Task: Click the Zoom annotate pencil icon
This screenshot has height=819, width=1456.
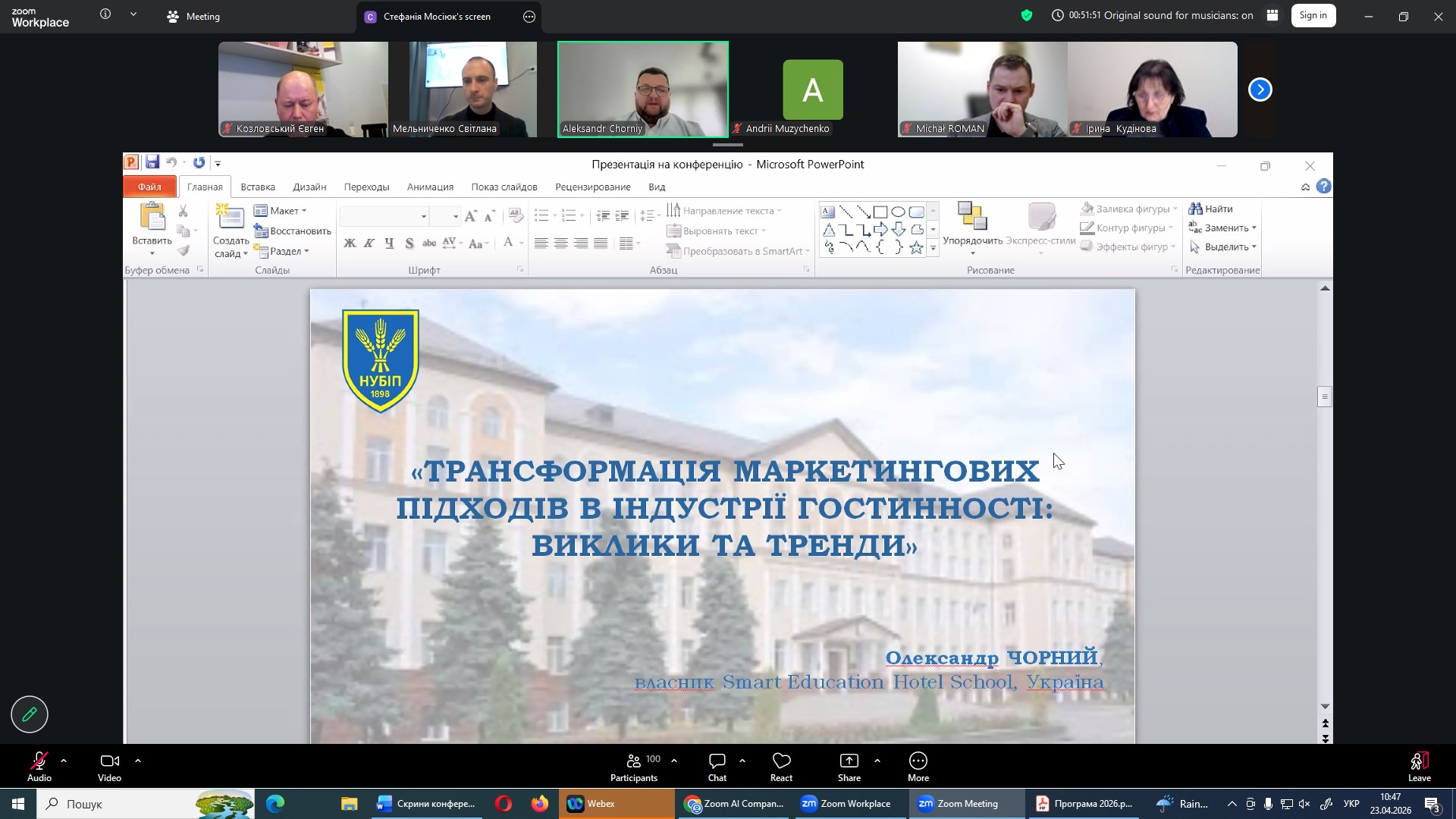Action: pyautogui.click(x=30, y=714)
